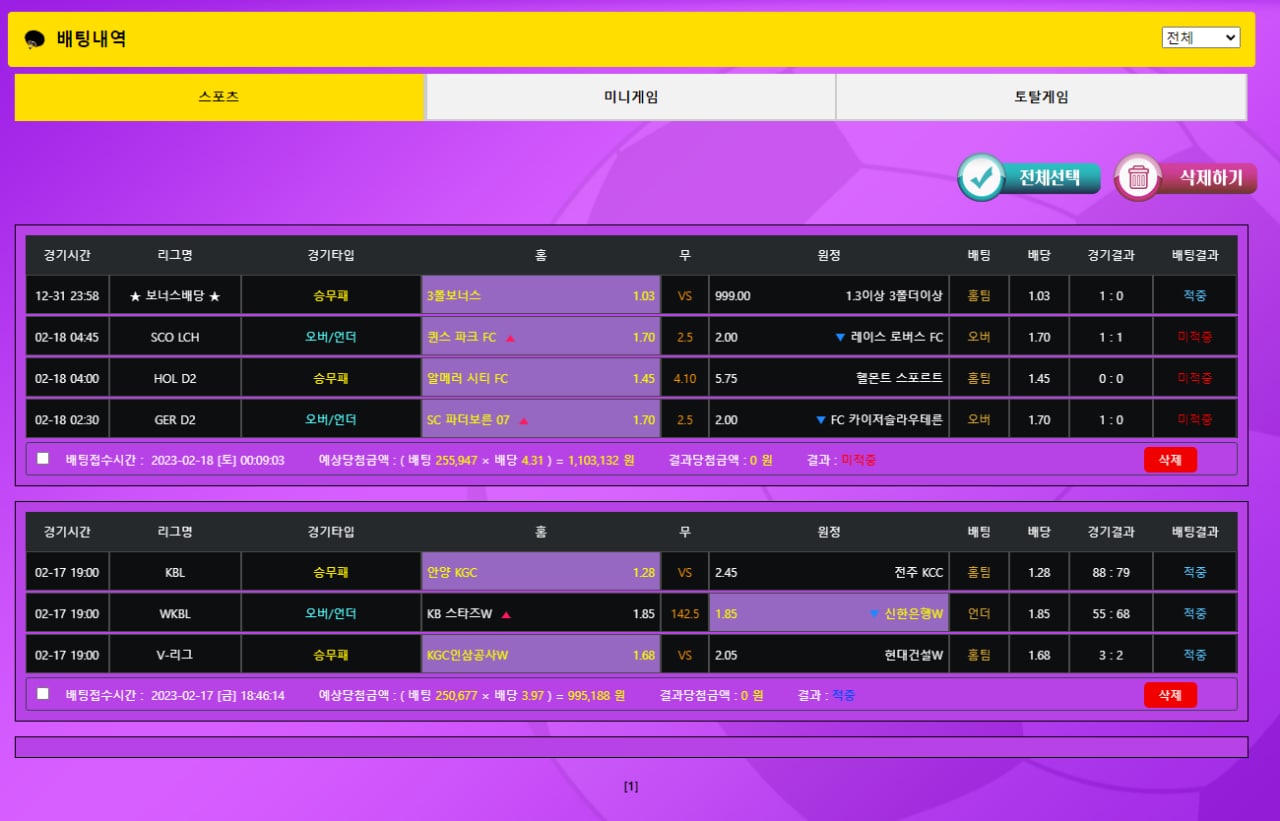Select the 스포츠 tab
Image resolution: width=1280 pixels, height=821 pixels.
(219, 97)
